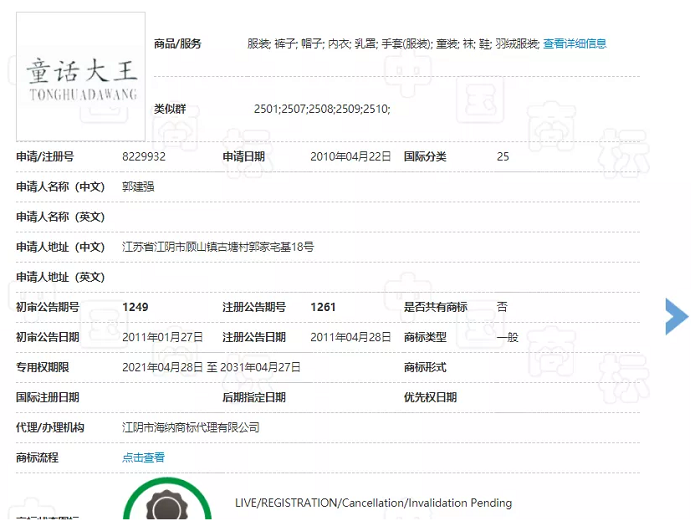Viewport: 700px width, 526px height.
Task: Click the 初审公告日期 label
Action: pos(48,337)
